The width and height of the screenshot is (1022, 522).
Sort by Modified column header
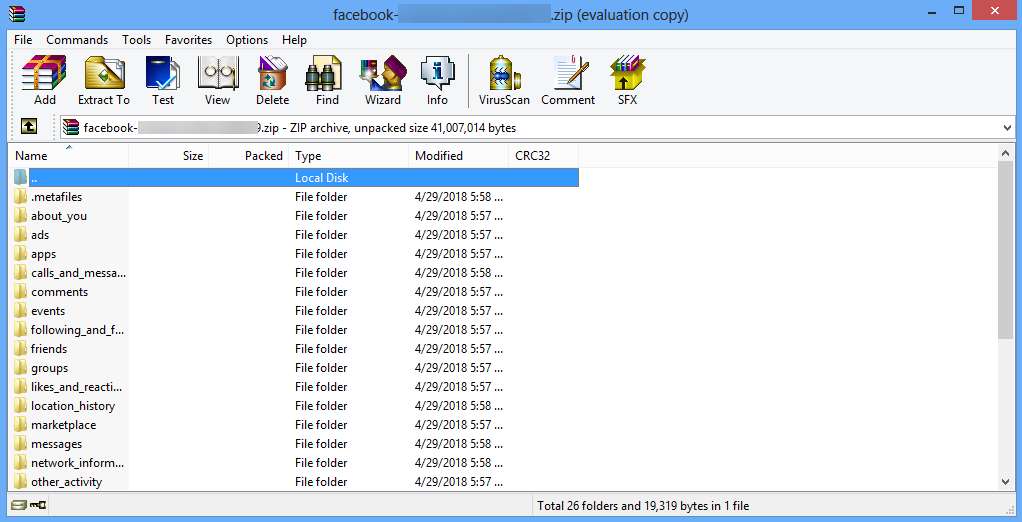(458, 156)
